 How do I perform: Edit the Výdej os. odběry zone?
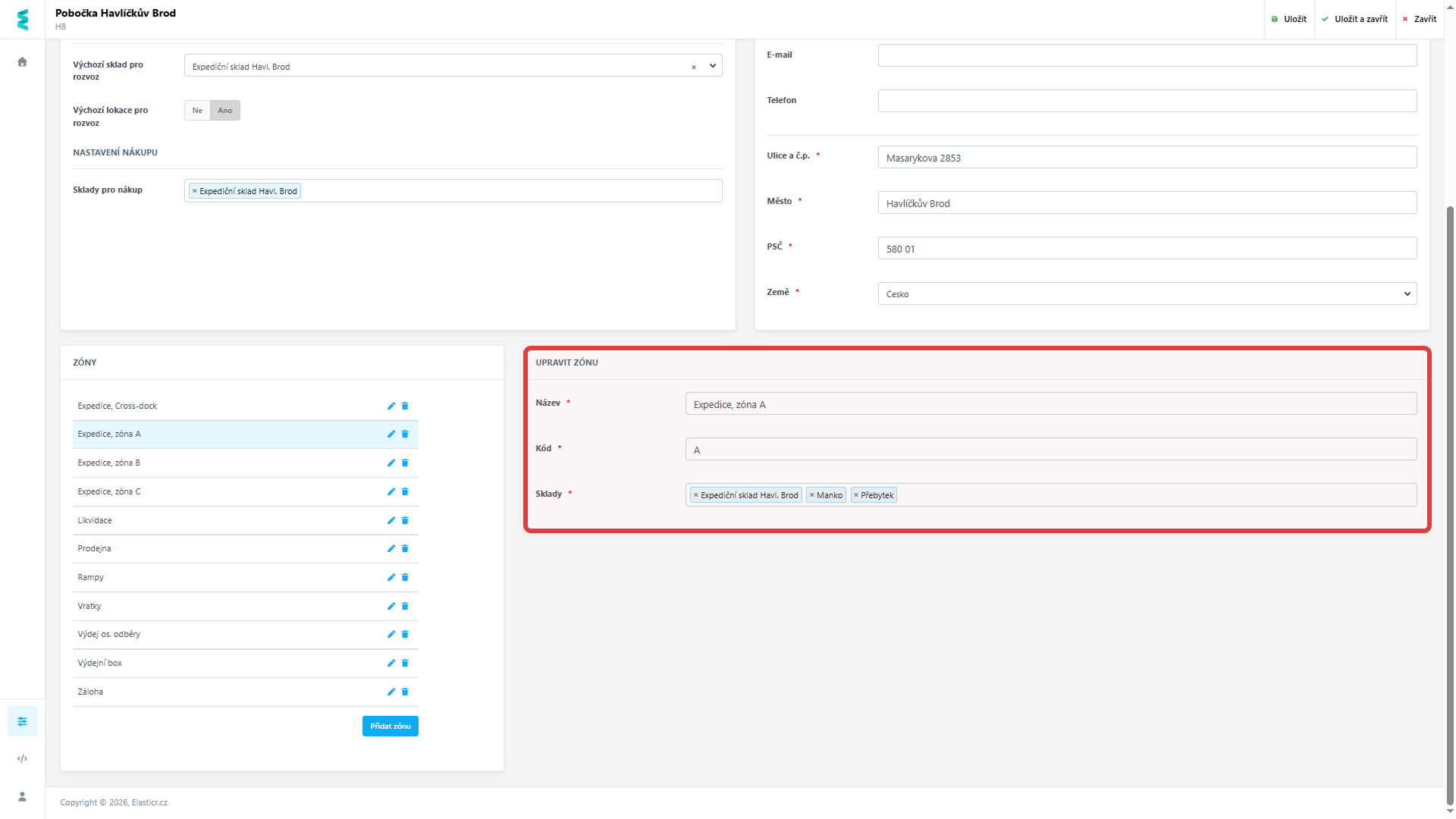[391, 634]
